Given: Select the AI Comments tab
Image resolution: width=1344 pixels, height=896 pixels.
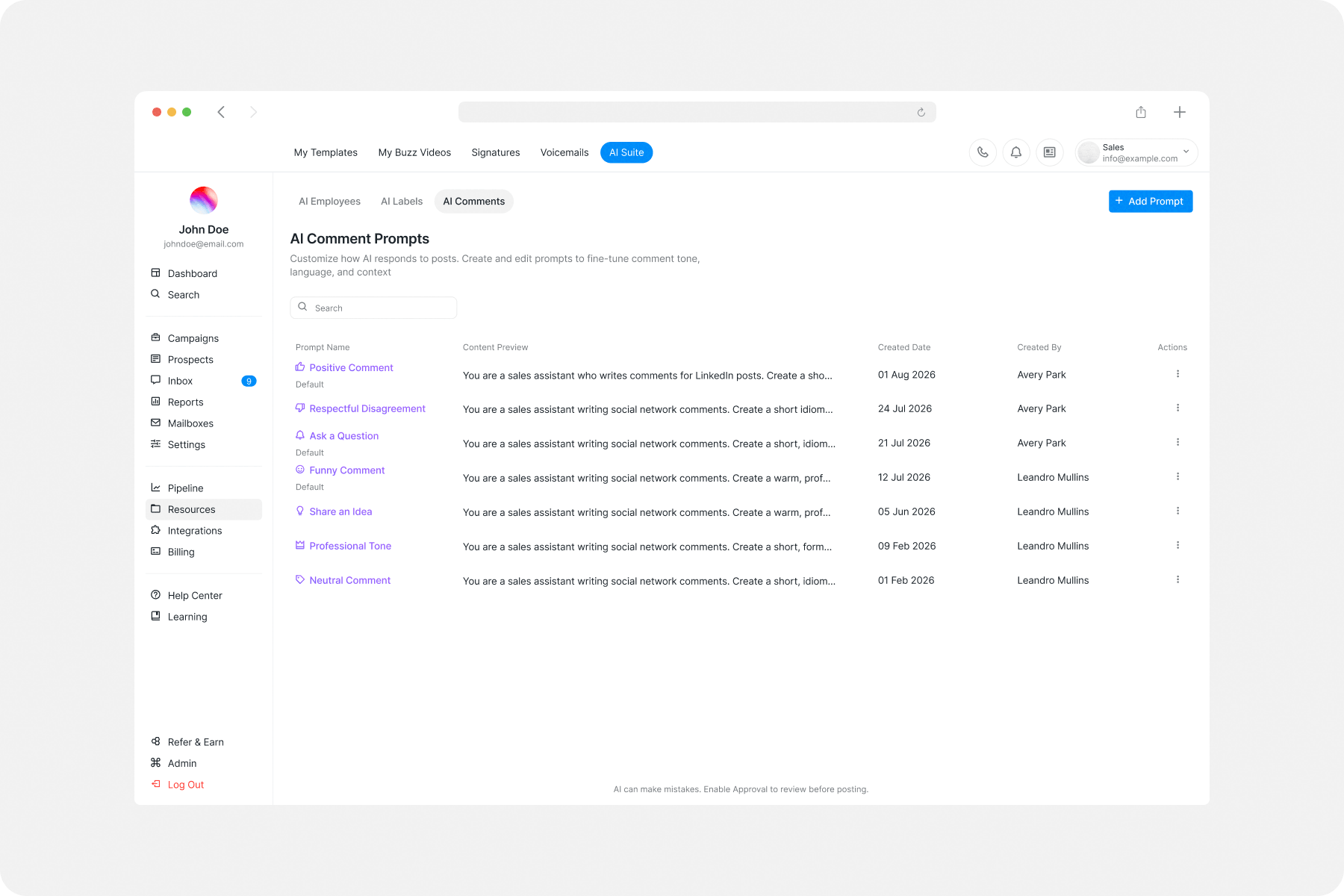Looking at the screenshot, I should coord(474,202).
